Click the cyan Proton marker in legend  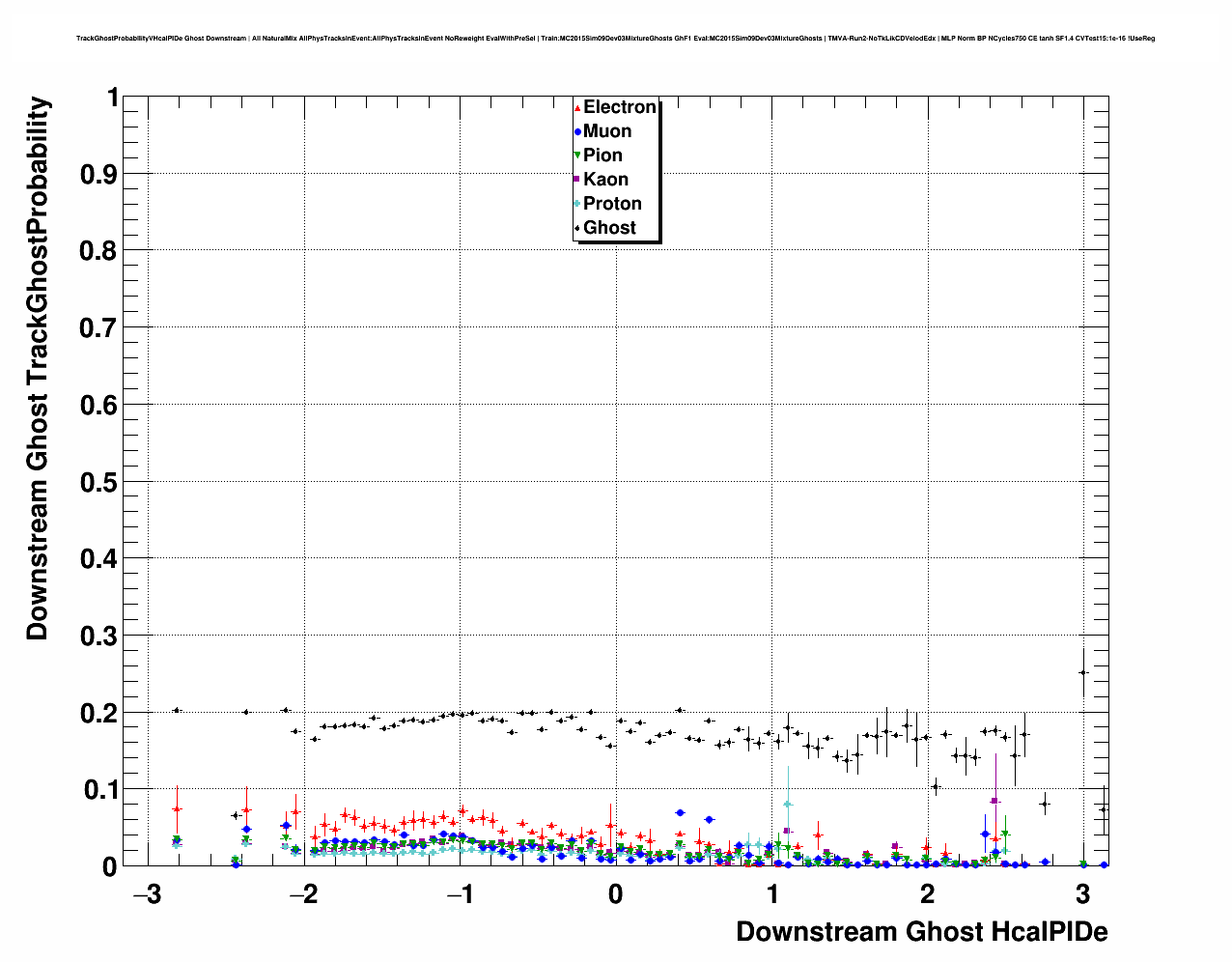point(577,204)
